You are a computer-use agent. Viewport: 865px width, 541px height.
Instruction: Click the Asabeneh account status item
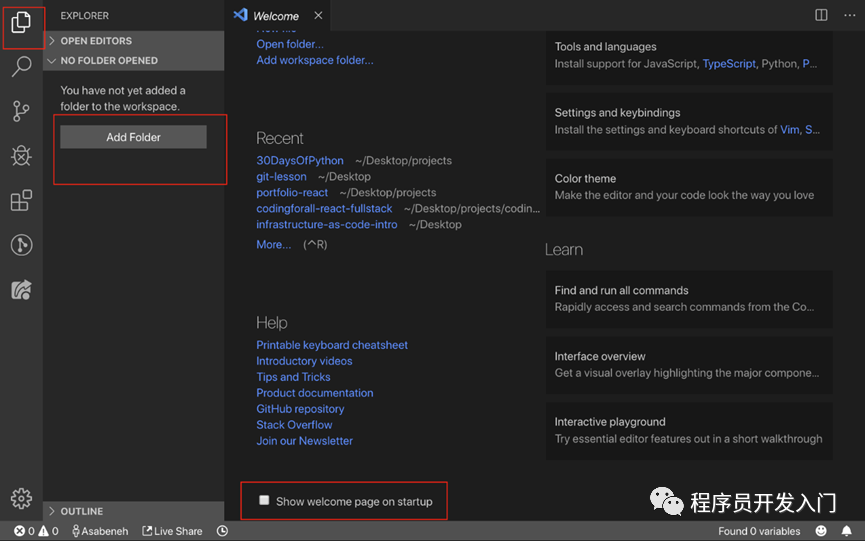100,531
